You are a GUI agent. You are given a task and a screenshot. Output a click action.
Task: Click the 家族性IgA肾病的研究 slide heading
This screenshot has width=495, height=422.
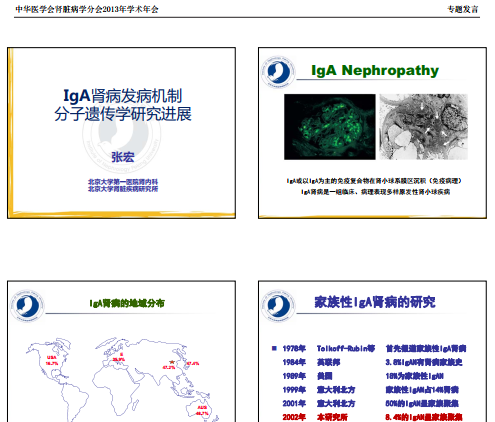375,302
